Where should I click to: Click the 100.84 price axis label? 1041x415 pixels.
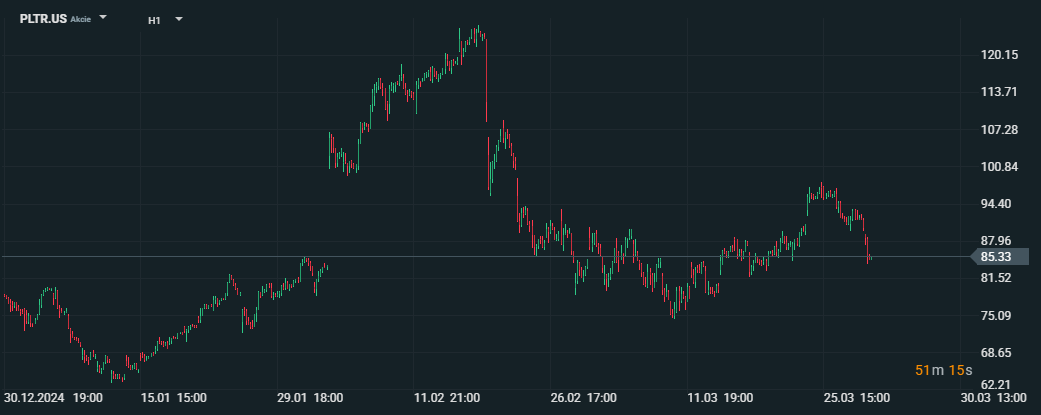(999, 166)
